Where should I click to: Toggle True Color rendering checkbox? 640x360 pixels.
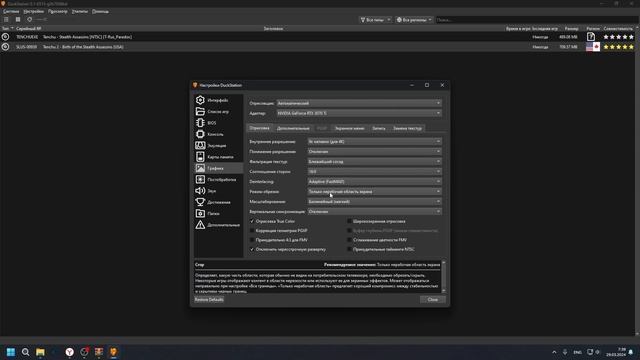click(x=252, y=221)
